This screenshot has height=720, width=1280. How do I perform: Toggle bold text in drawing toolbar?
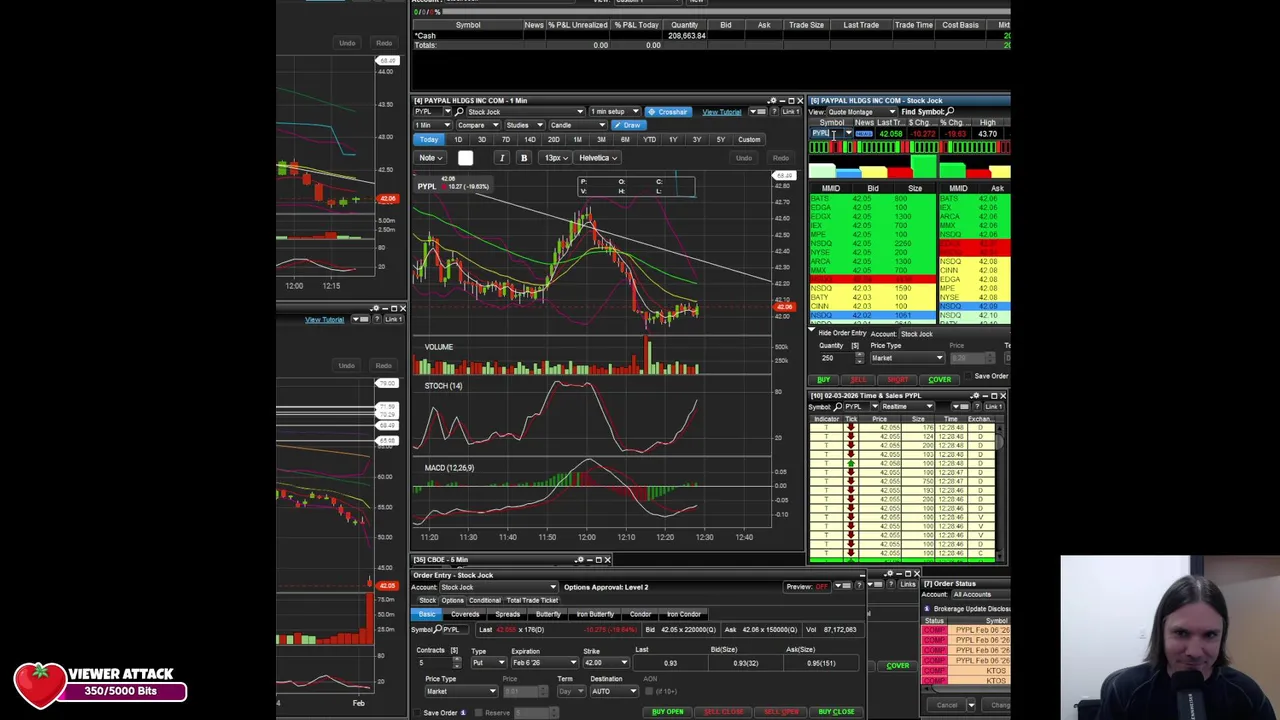pos(523,158)
